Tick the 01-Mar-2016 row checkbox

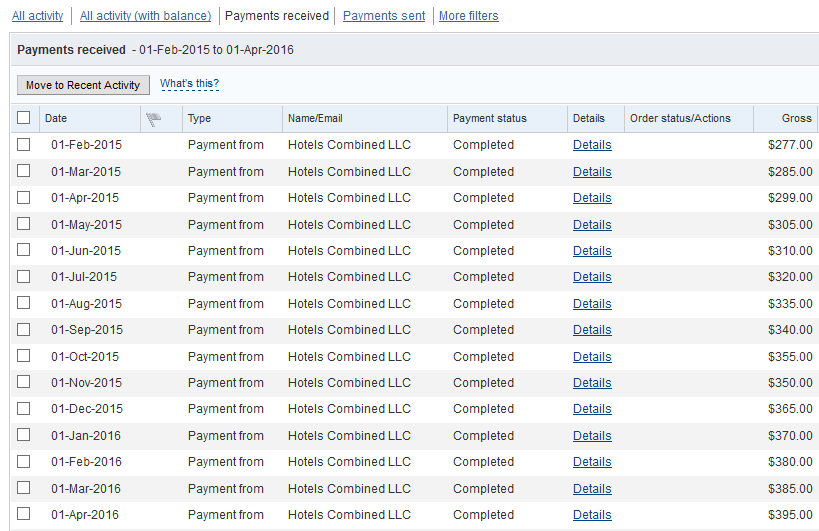(x=24, y=488)
